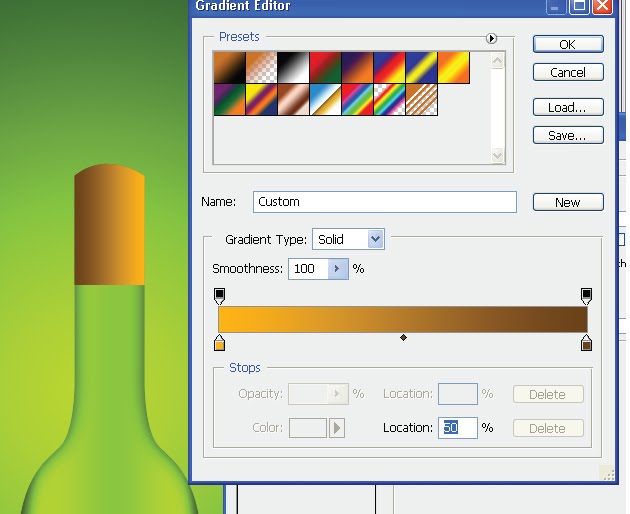Image resolution: width=630 pixels, height=514 pixels.
Task: Choose the blue-yellow-blue preset gradient
Action: click(422, 68)
